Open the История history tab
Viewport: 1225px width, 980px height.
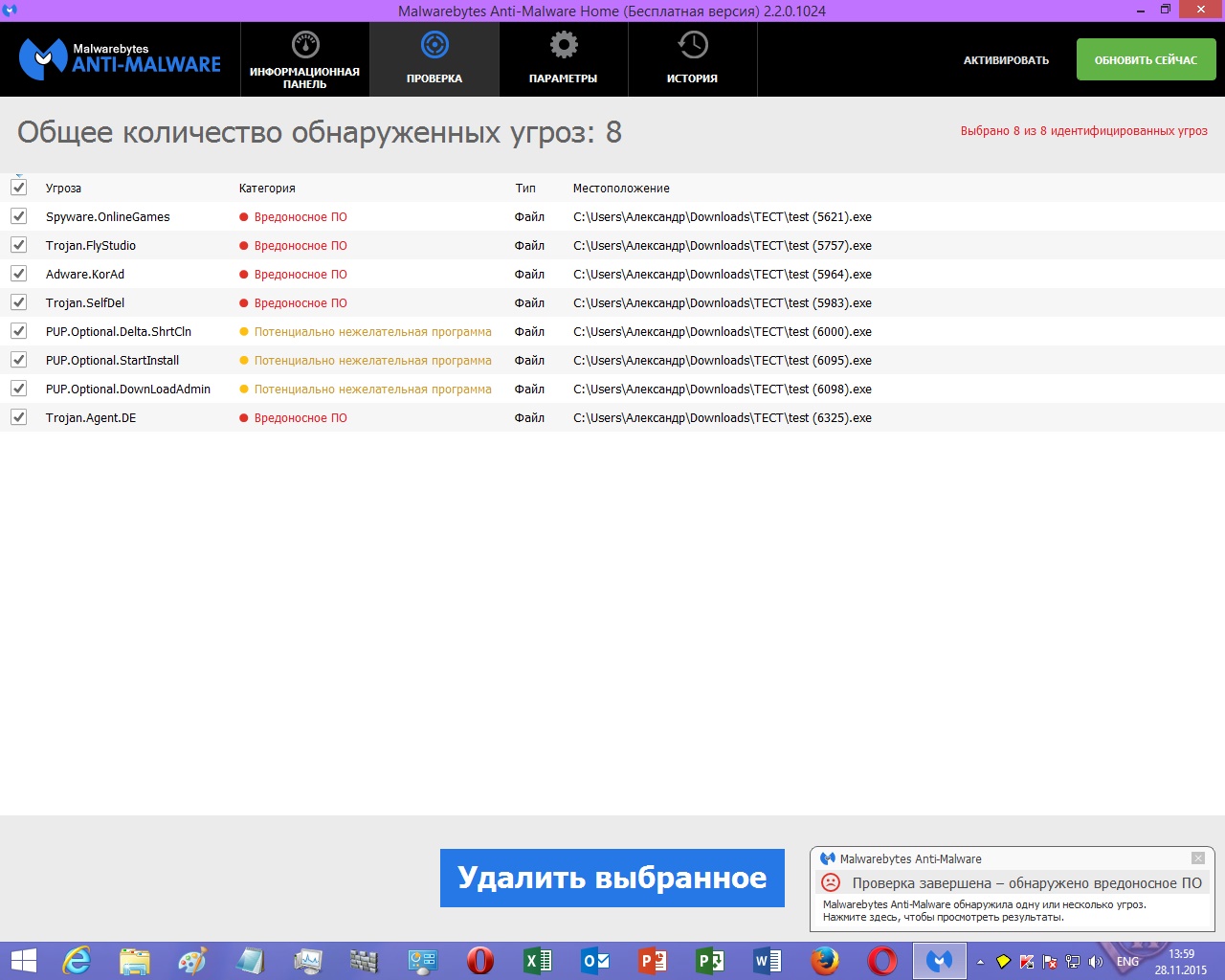692,59
